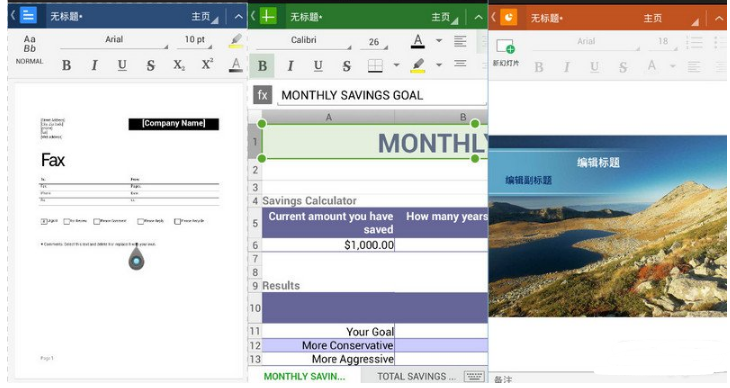The height and width of the screenshot is (388, 730).
Task: Select the Aa Bb NORMAL style button
Action: [29, 49]
